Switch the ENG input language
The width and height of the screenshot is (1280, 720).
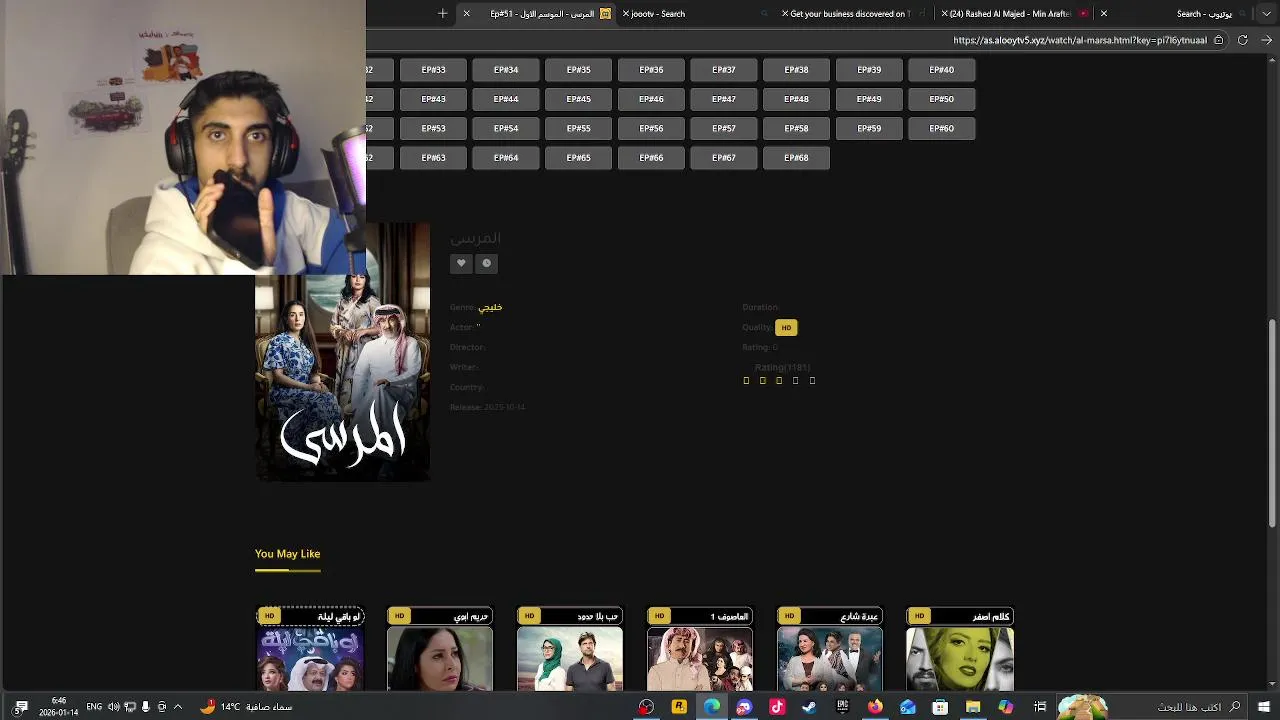(x=94, y=707)
